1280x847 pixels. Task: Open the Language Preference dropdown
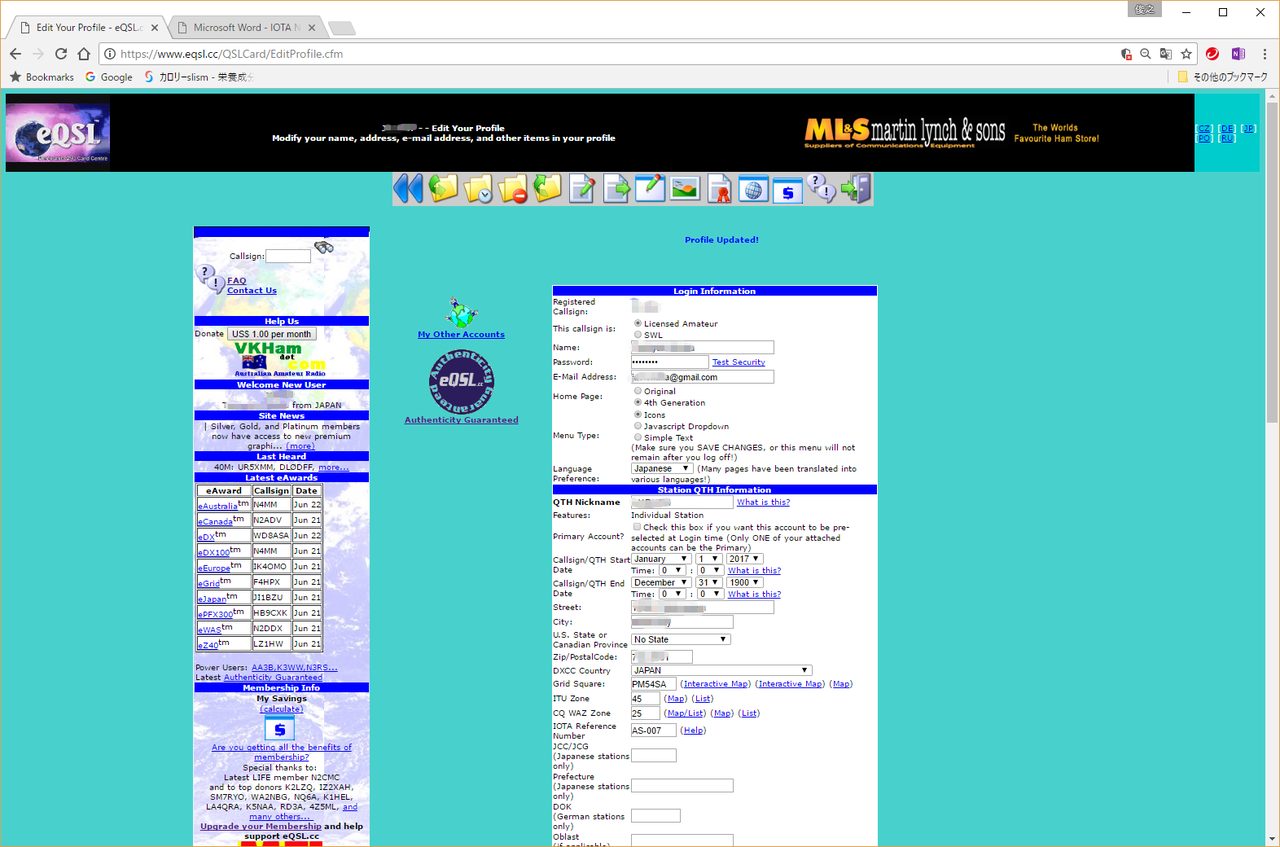662,468
